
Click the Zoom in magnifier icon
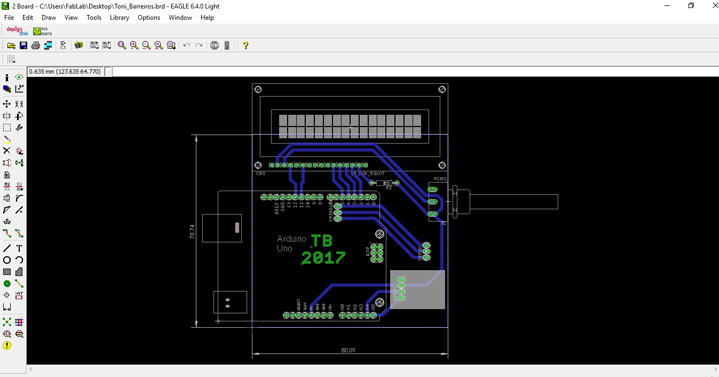pos(134,45)
